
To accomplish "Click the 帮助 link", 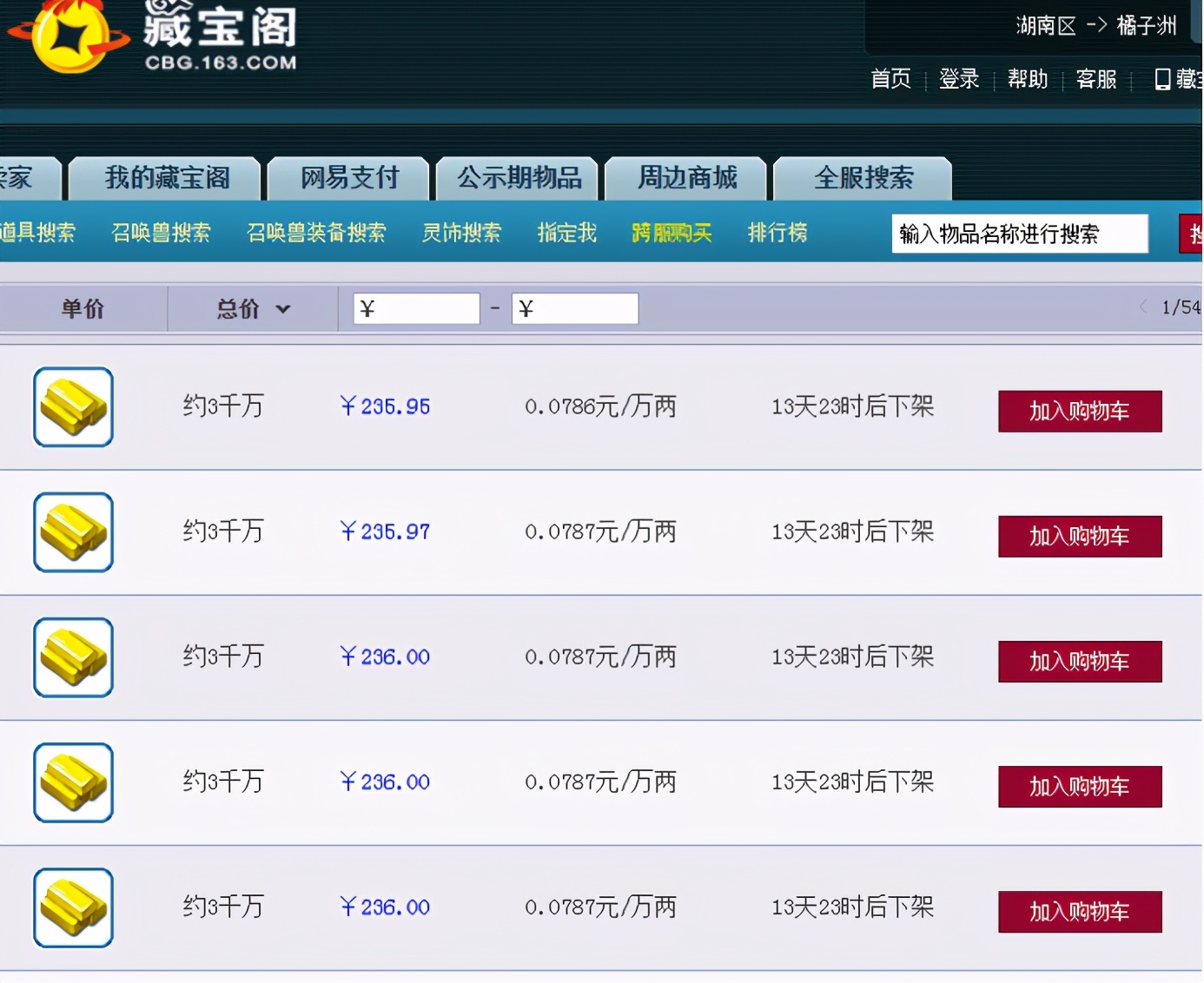I will (x=1027, y=79).
